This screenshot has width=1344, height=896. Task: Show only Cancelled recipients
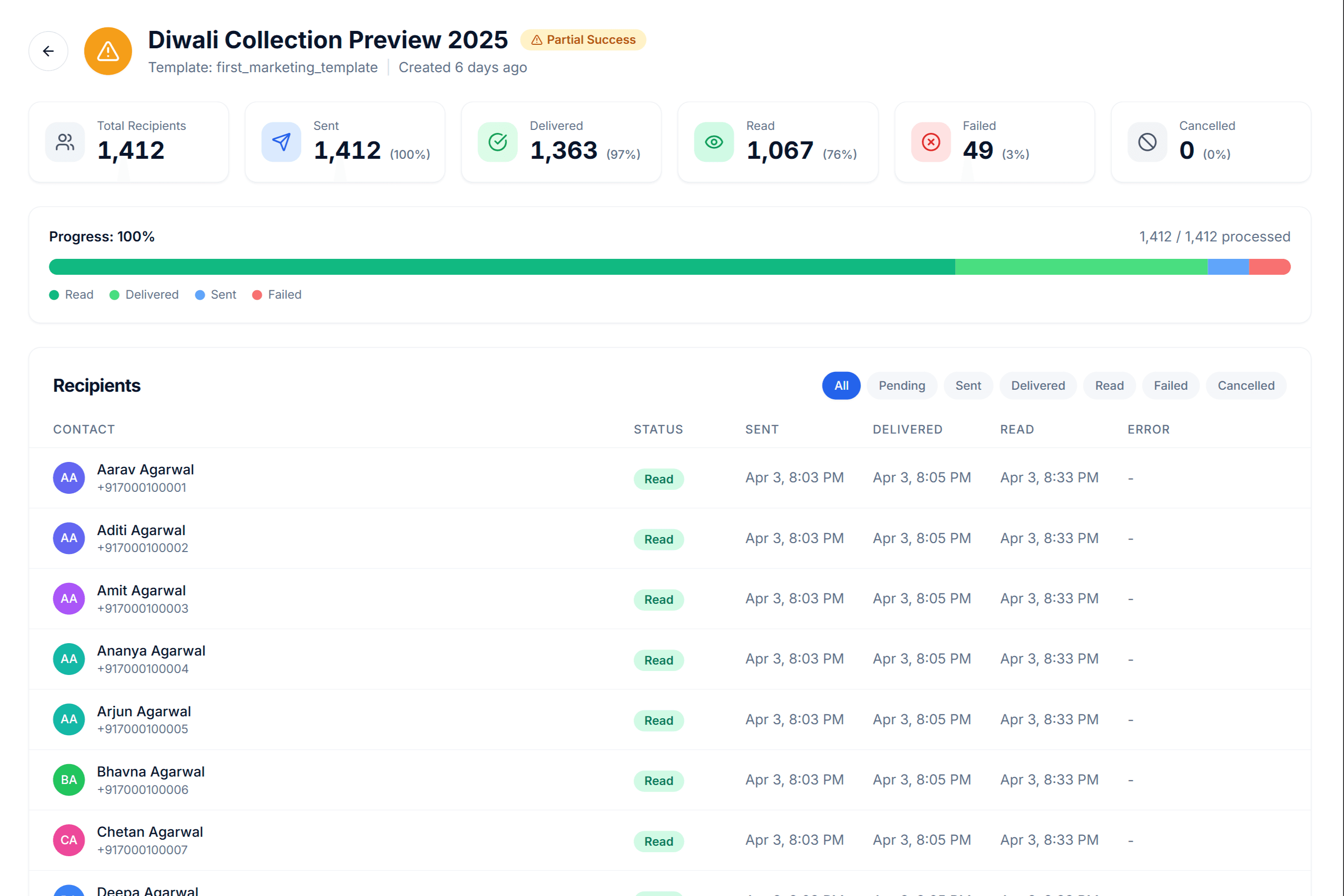1246,386
